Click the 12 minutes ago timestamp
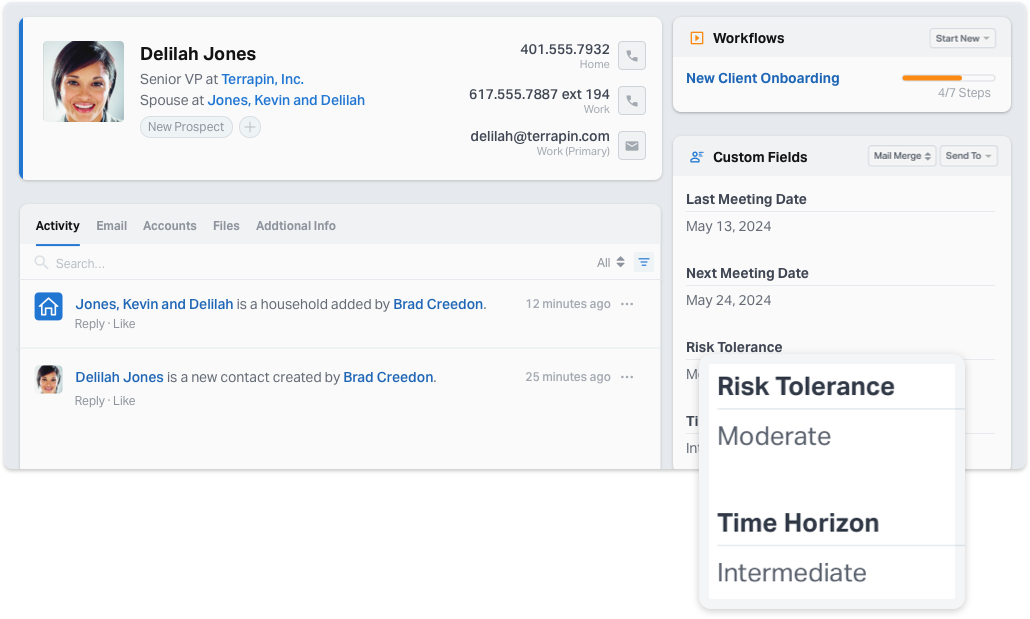This screenshot has width=1030, height=619. coord(568,304)
